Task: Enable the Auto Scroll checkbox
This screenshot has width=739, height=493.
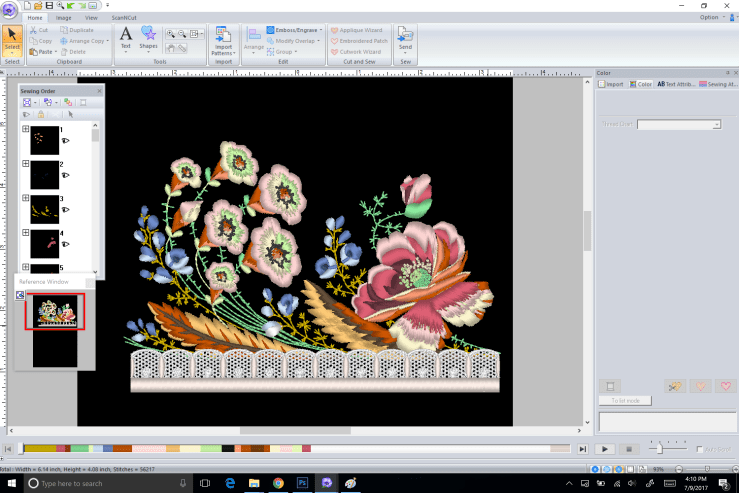Action: click(700, 450)
